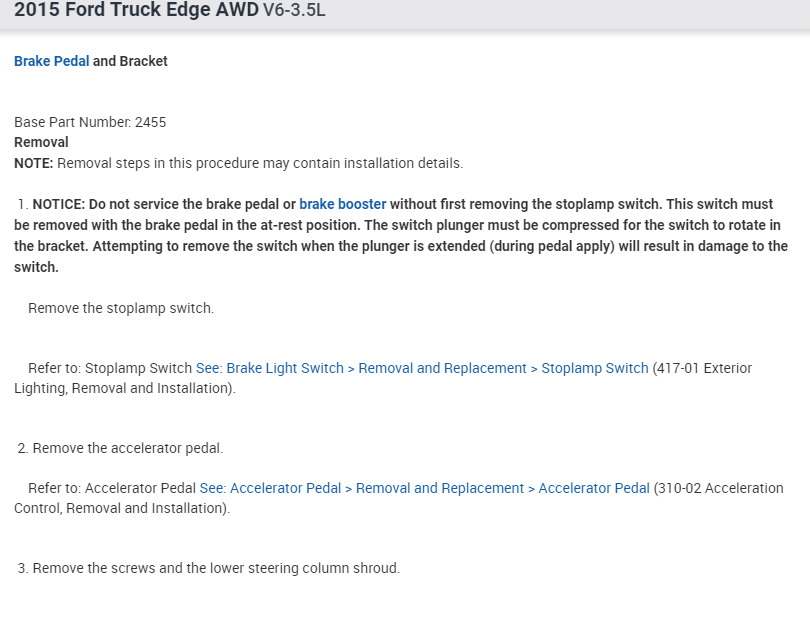The image size is (810, 619).
Task: Click step 3 about the lower steering column shroud
Action: point(215,568)
